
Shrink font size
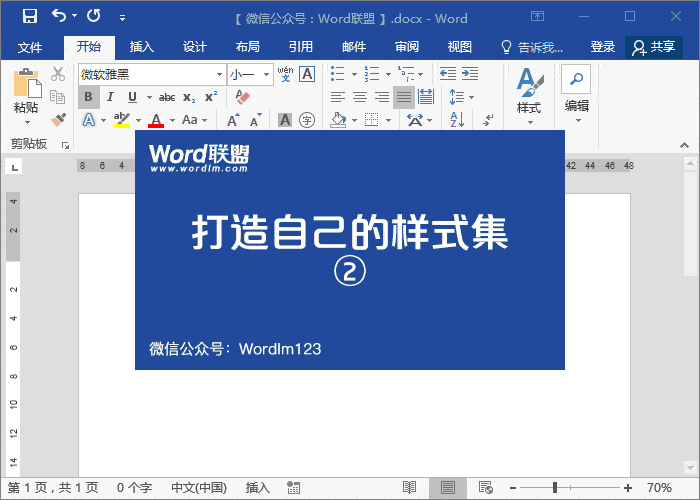pos(255,120)
